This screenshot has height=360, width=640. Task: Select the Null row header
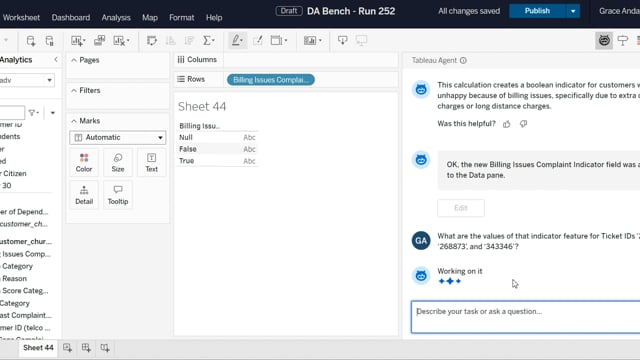[186, 138]
